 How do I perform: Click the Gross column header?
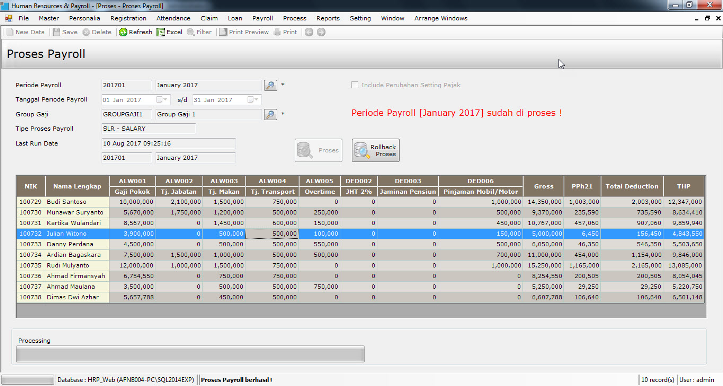coord(544,186)
